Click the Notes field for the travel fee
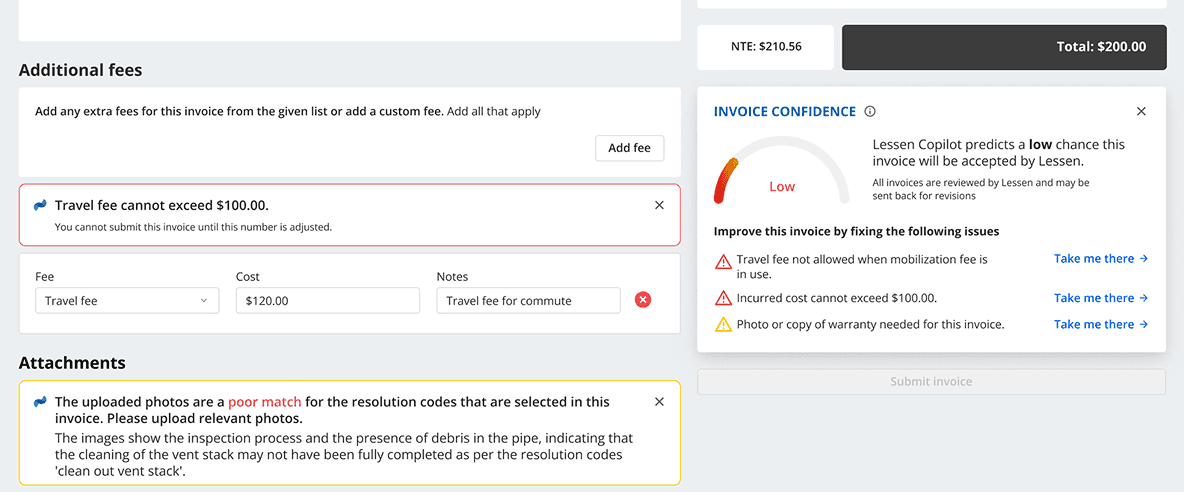This screenshot has height=492, width=1184. 528,300
